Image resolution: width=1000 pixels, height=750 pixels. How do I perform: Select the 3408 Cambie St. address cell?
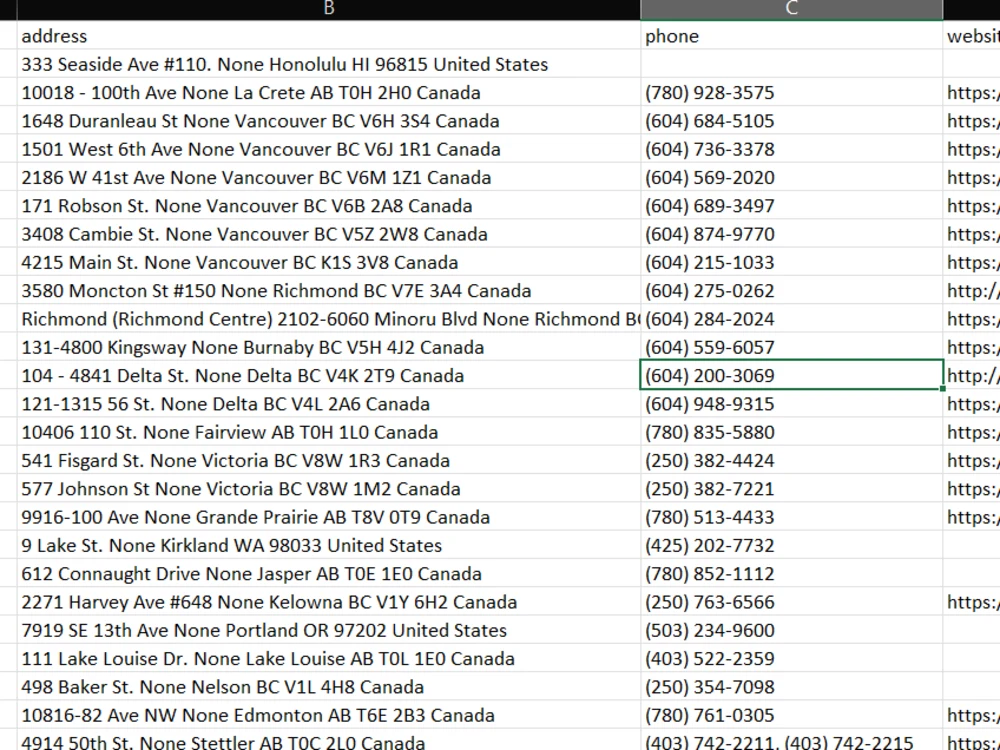pos(328,233)
